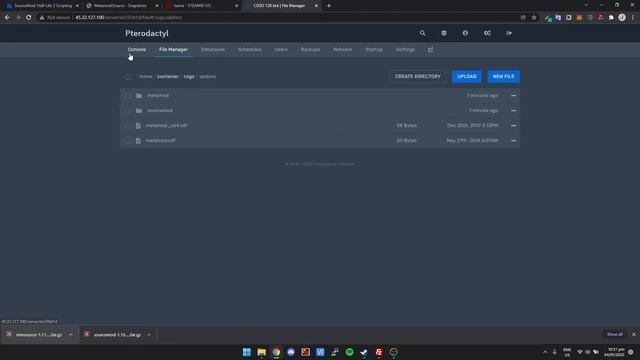Open the Schedules tab
This screenshot has height=360, width=640.
point(249,50)
